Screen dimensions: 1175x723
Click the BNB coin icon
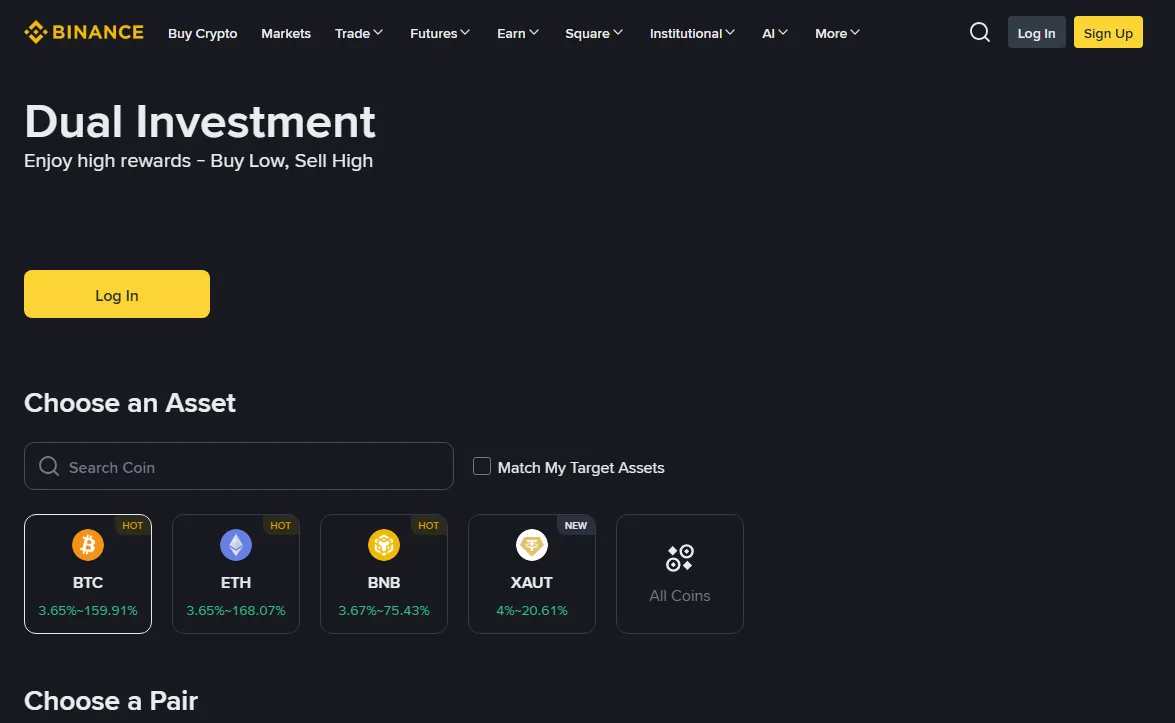pos(384,545)
